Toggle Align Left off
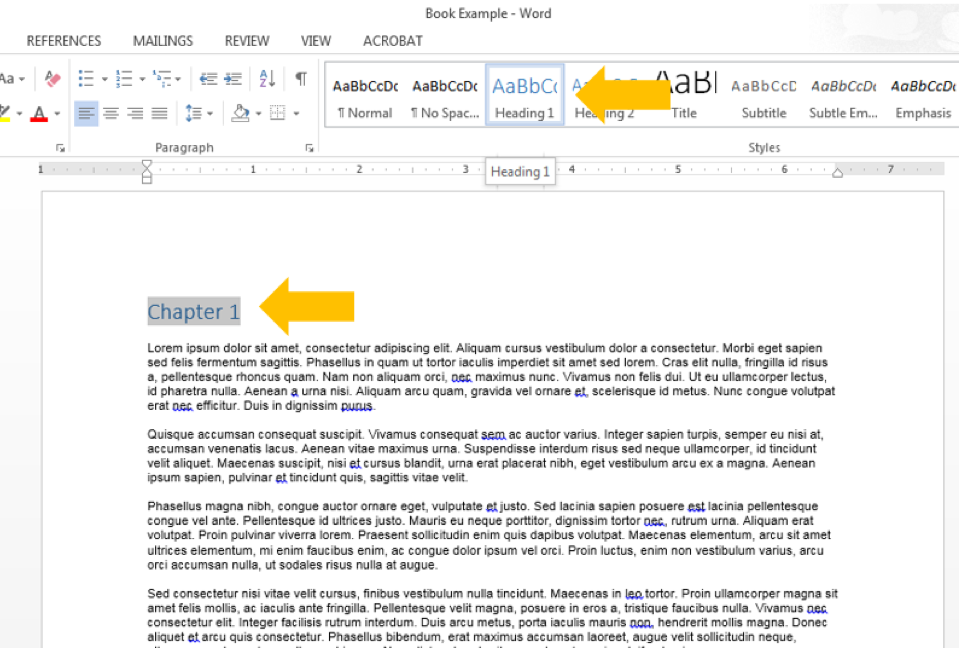 87,112
